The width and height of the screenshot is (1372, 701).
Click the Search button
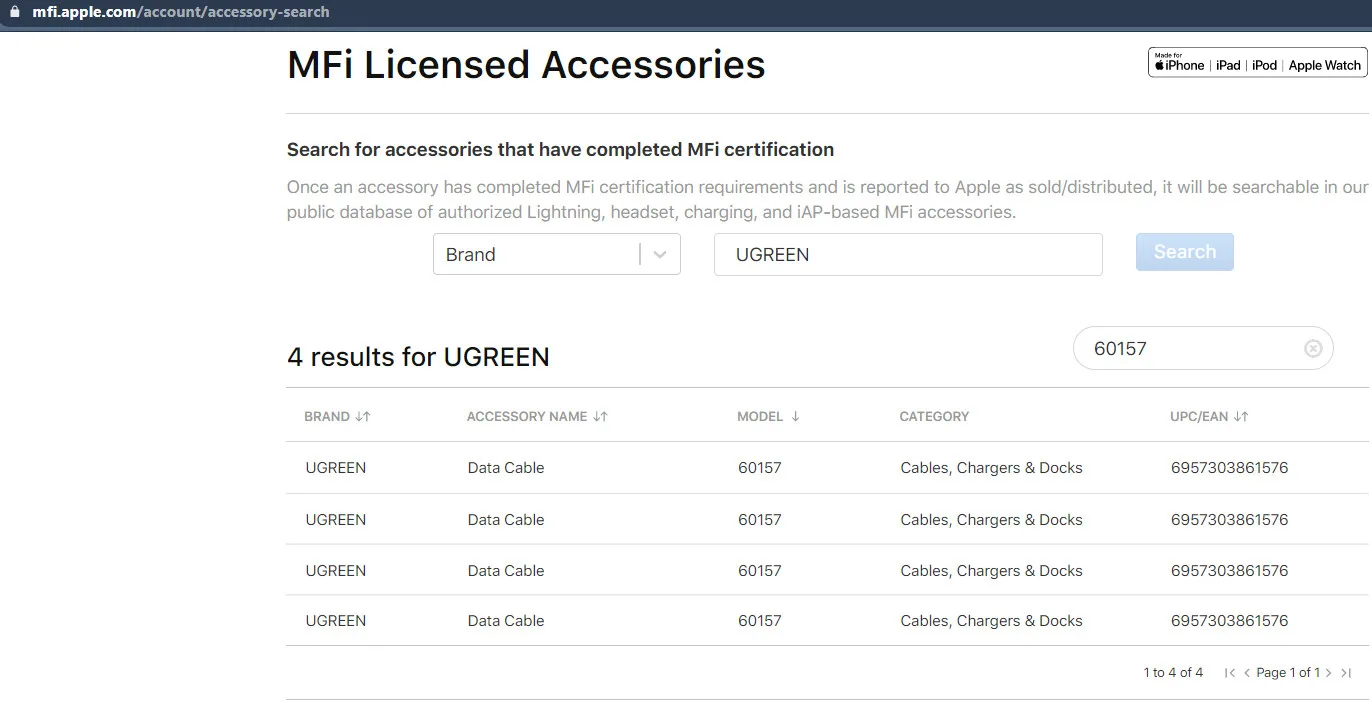(x=1184, y=252)
